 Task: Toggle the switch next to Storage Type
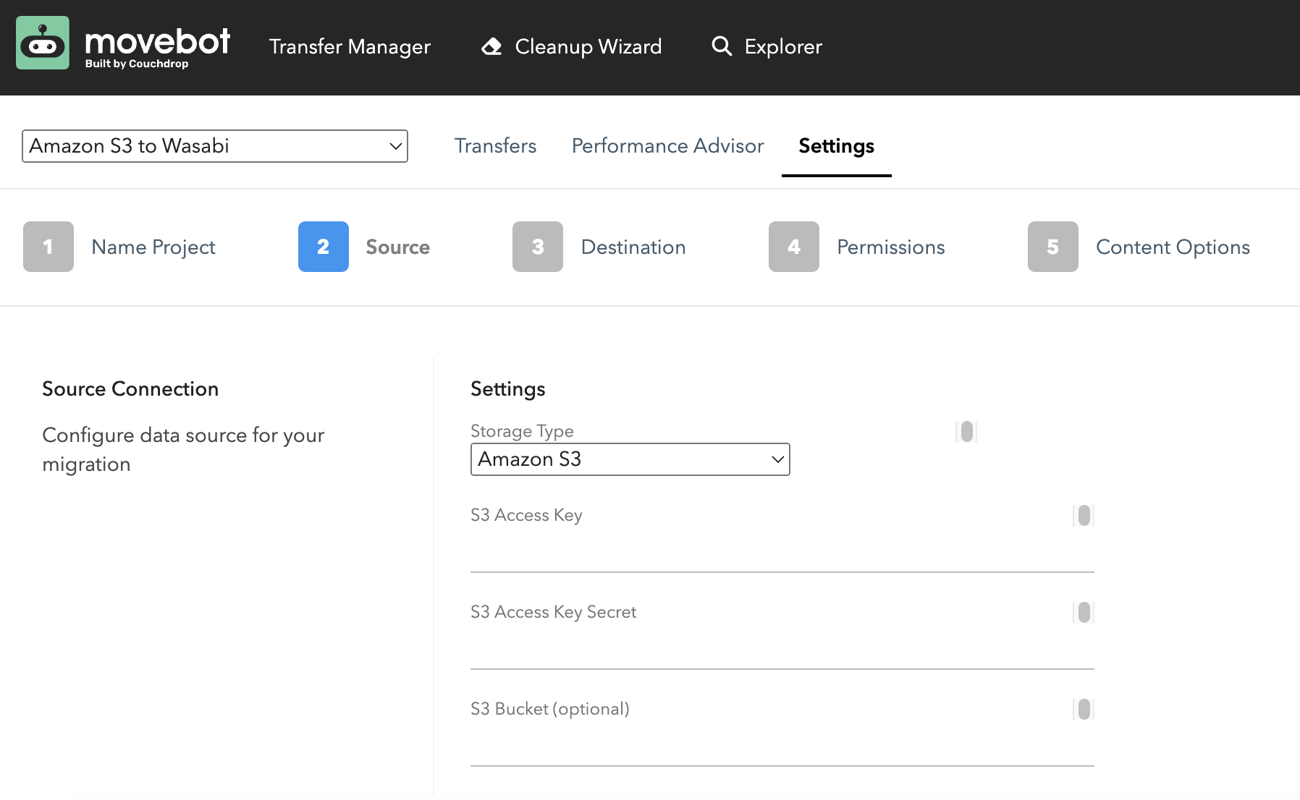pos(966,431)
